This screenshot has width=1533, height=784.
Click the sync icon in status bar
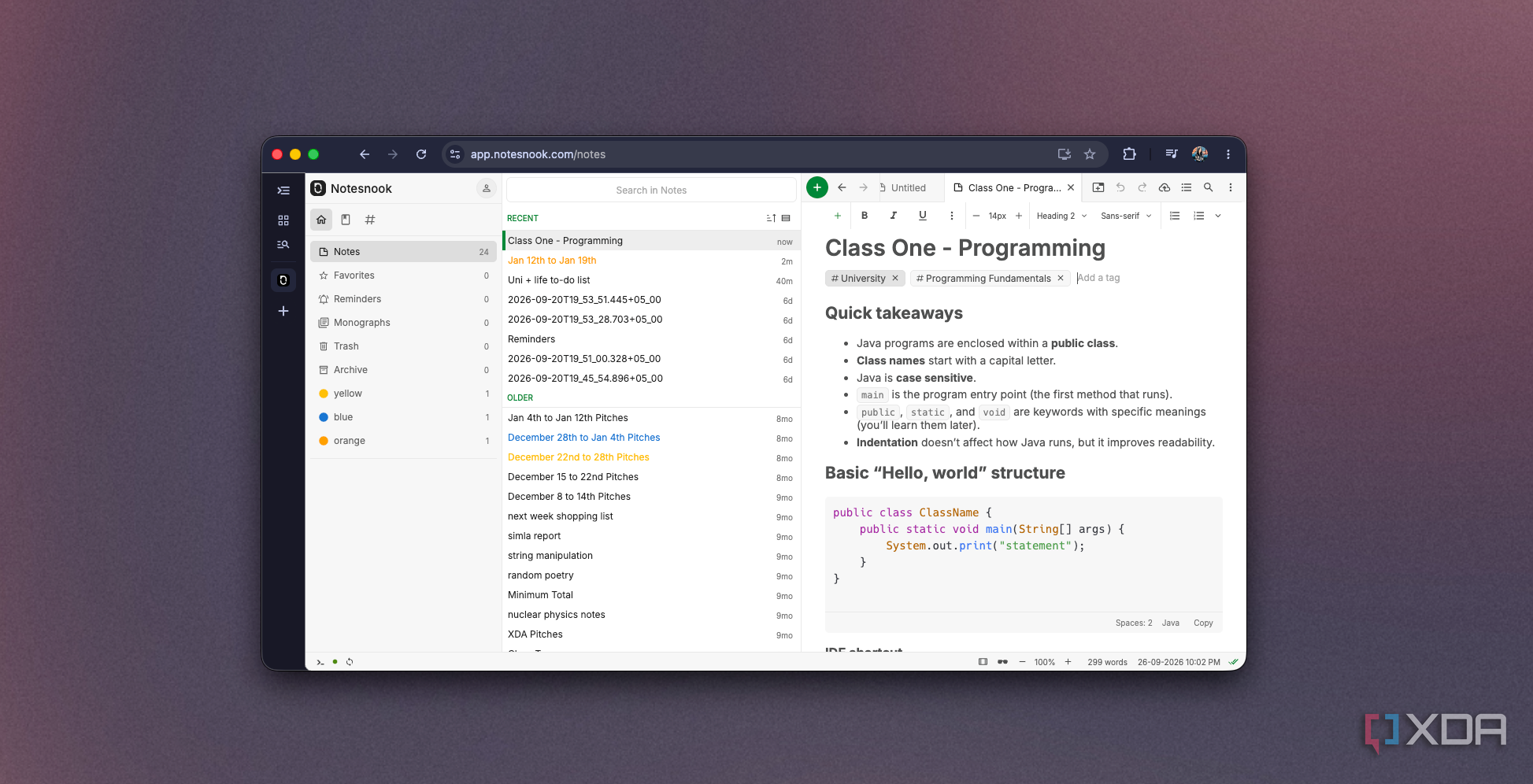[x=350, y=662]
